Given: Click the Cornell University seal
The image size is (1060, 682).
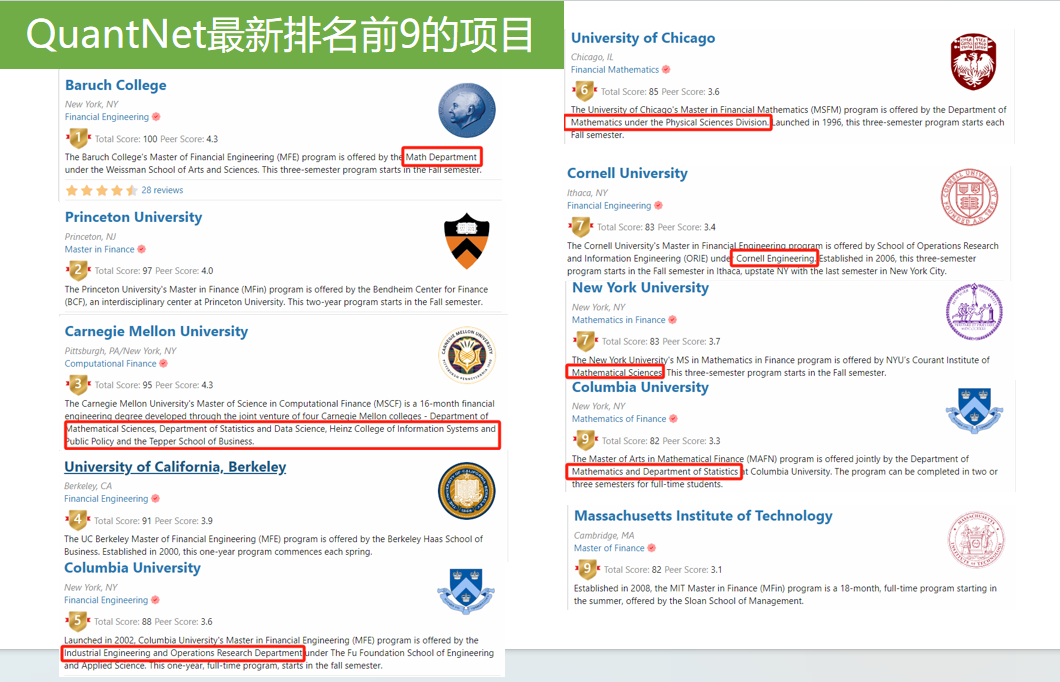Looking at the screenshot, I should (969, 197).
